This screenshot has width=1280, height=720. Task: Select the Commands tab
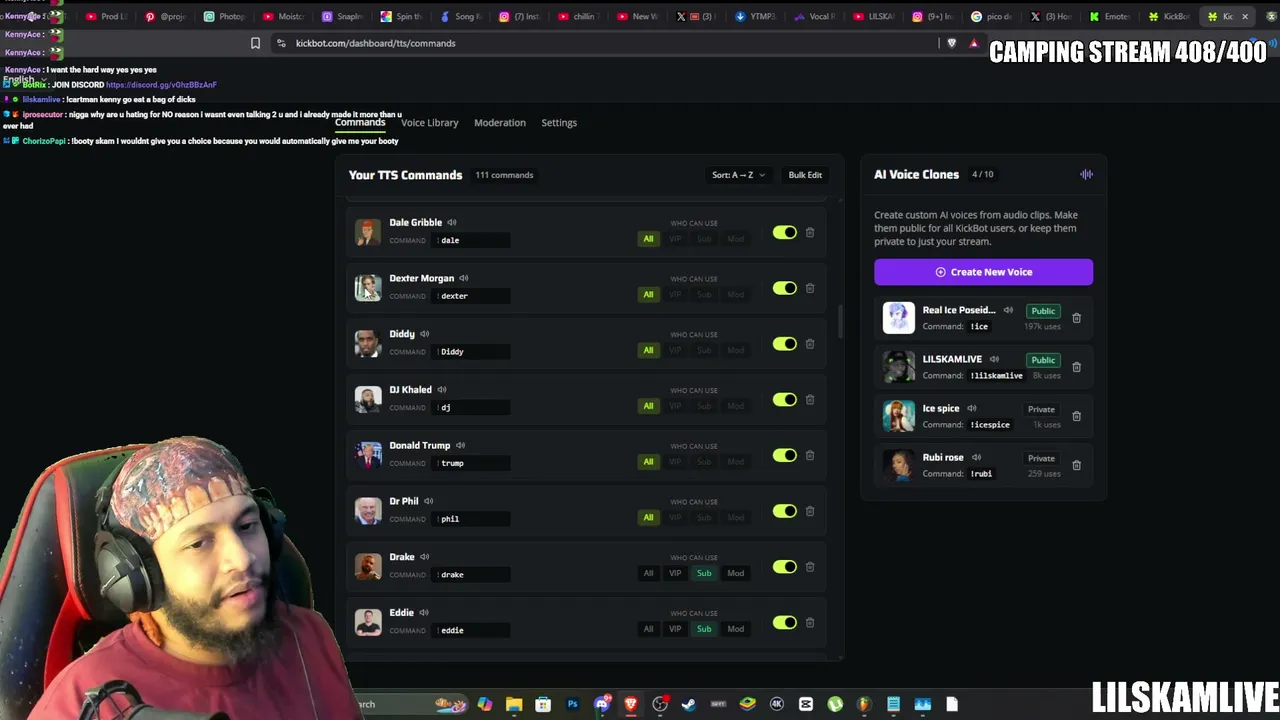coord(360,123)
